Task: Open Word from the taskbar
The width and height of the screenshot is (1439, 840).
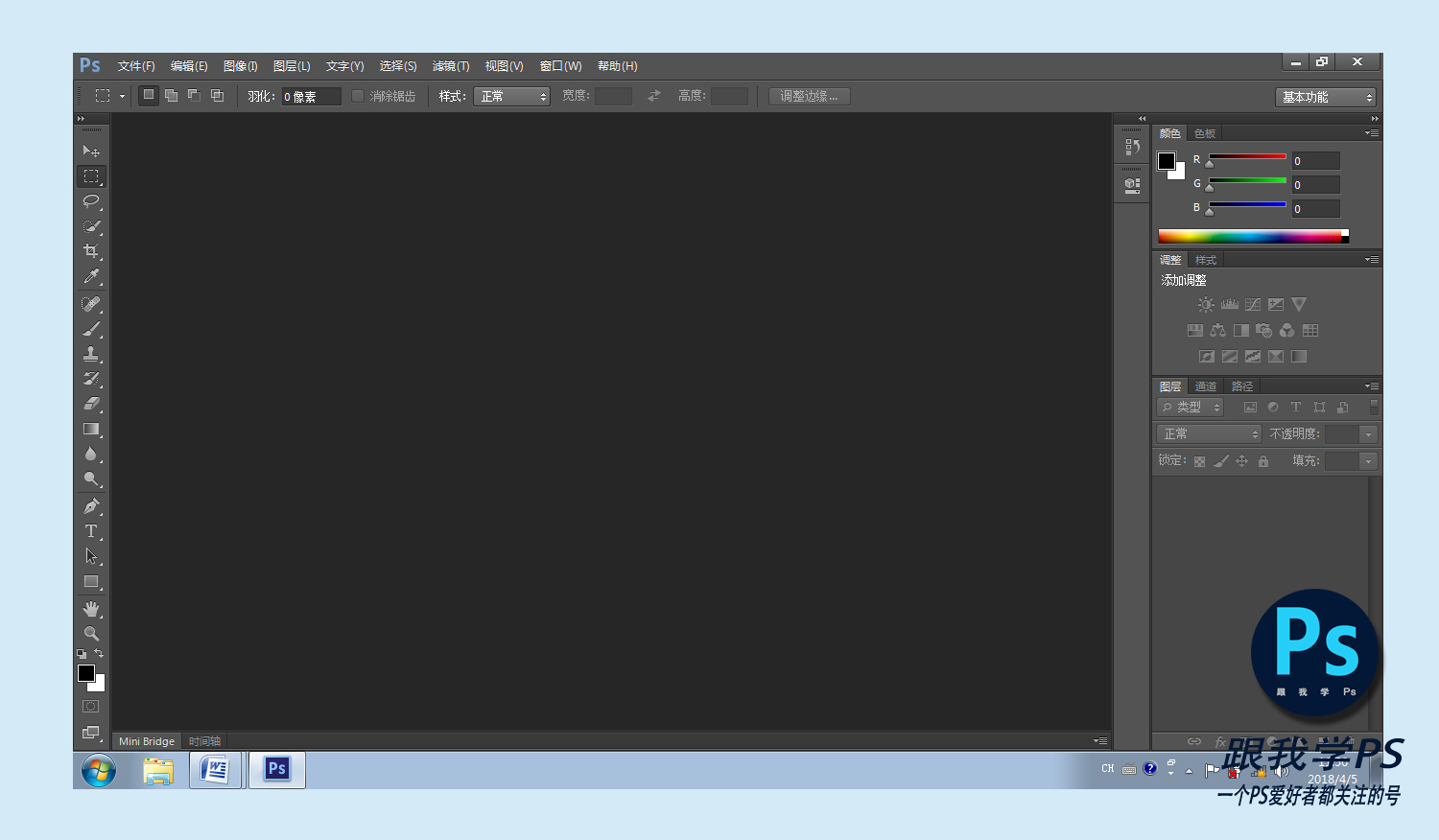Action: (x=216, y=770)
